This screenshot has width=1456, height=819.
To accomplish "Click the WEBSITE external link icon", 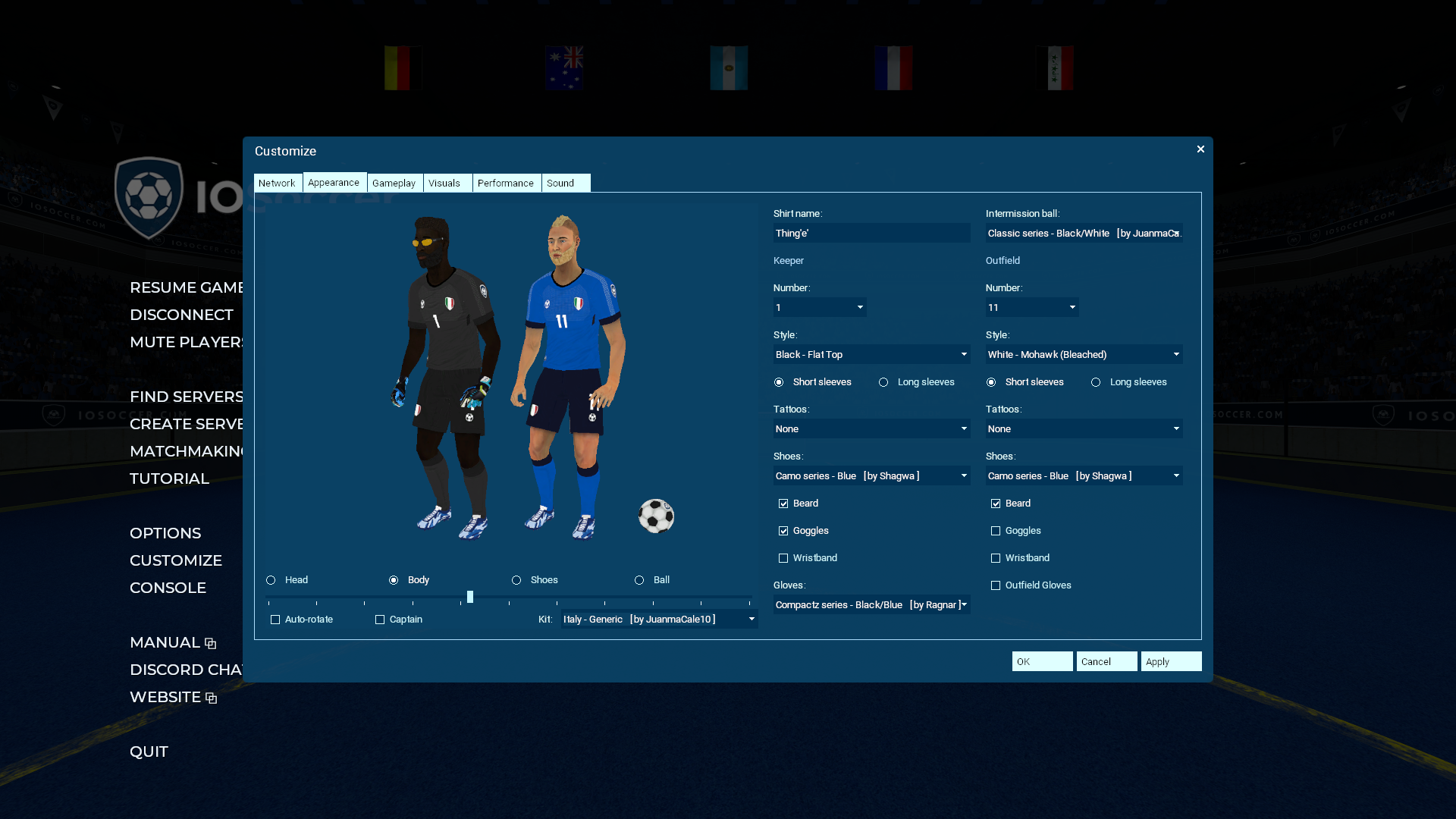I will pos(212,698).
